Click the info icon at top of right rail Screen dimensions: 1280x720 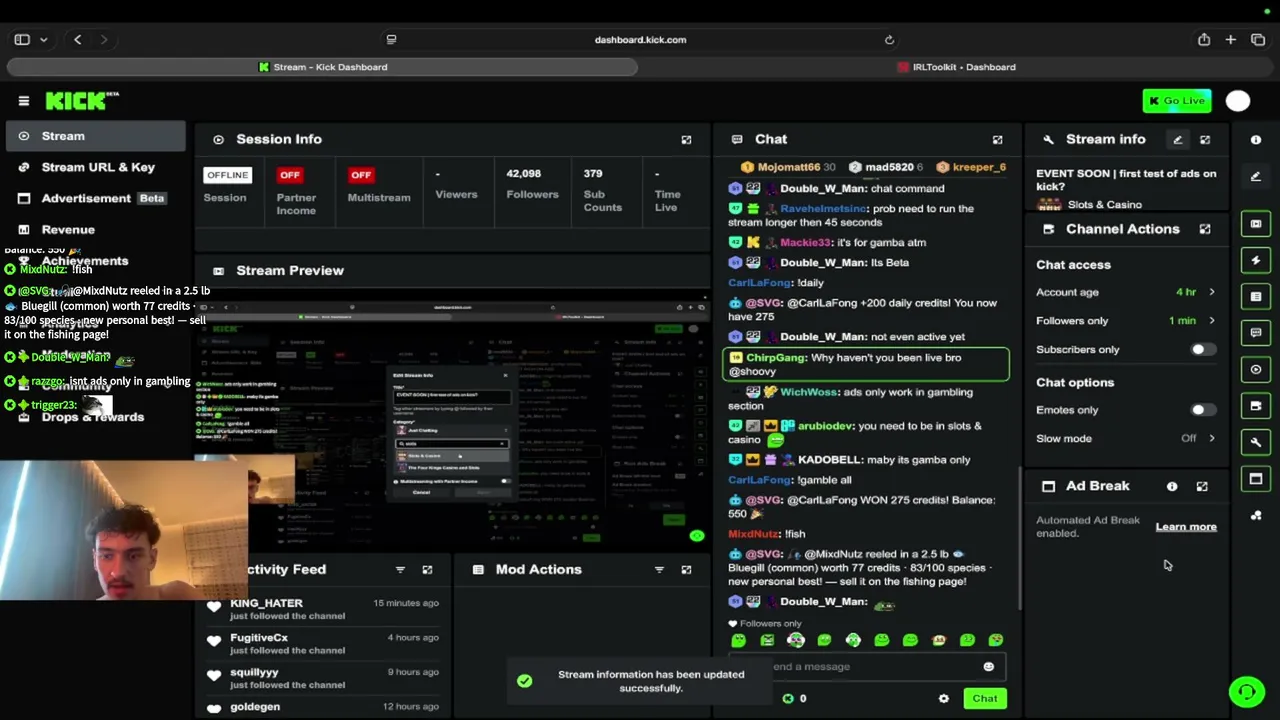click(x=1256, y=140)
